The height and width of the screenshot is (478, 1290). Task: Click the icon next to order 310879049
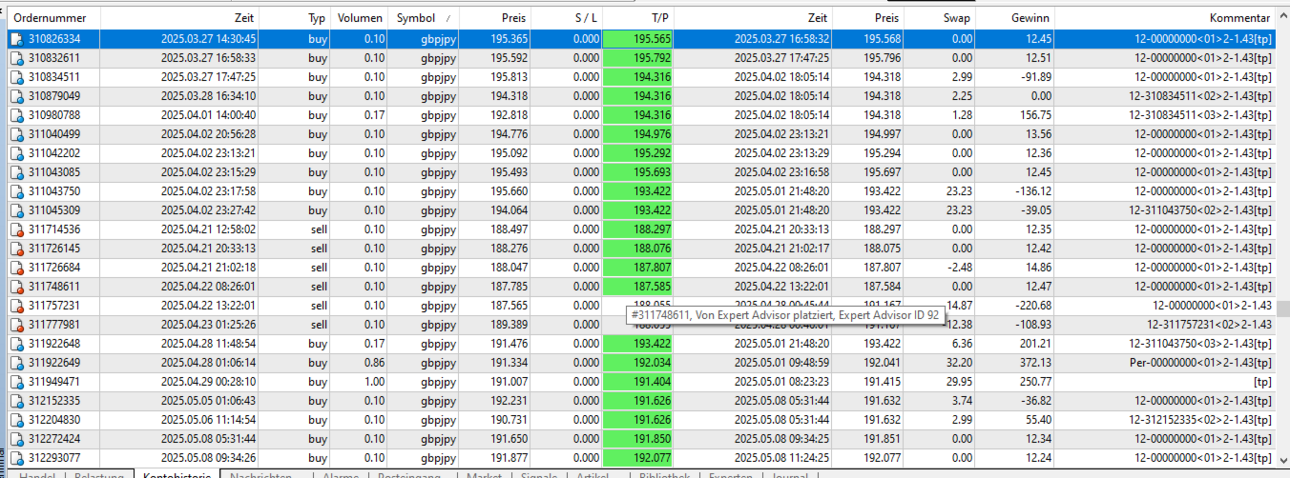click(x=17, y=96)
